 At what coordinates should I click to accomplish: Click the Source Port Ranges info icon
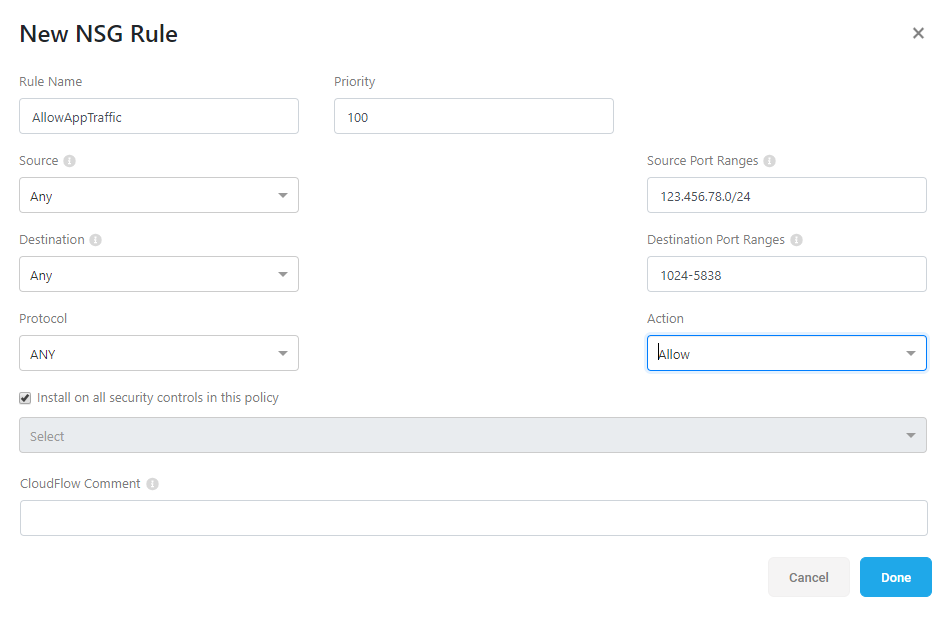coord(769,161)
